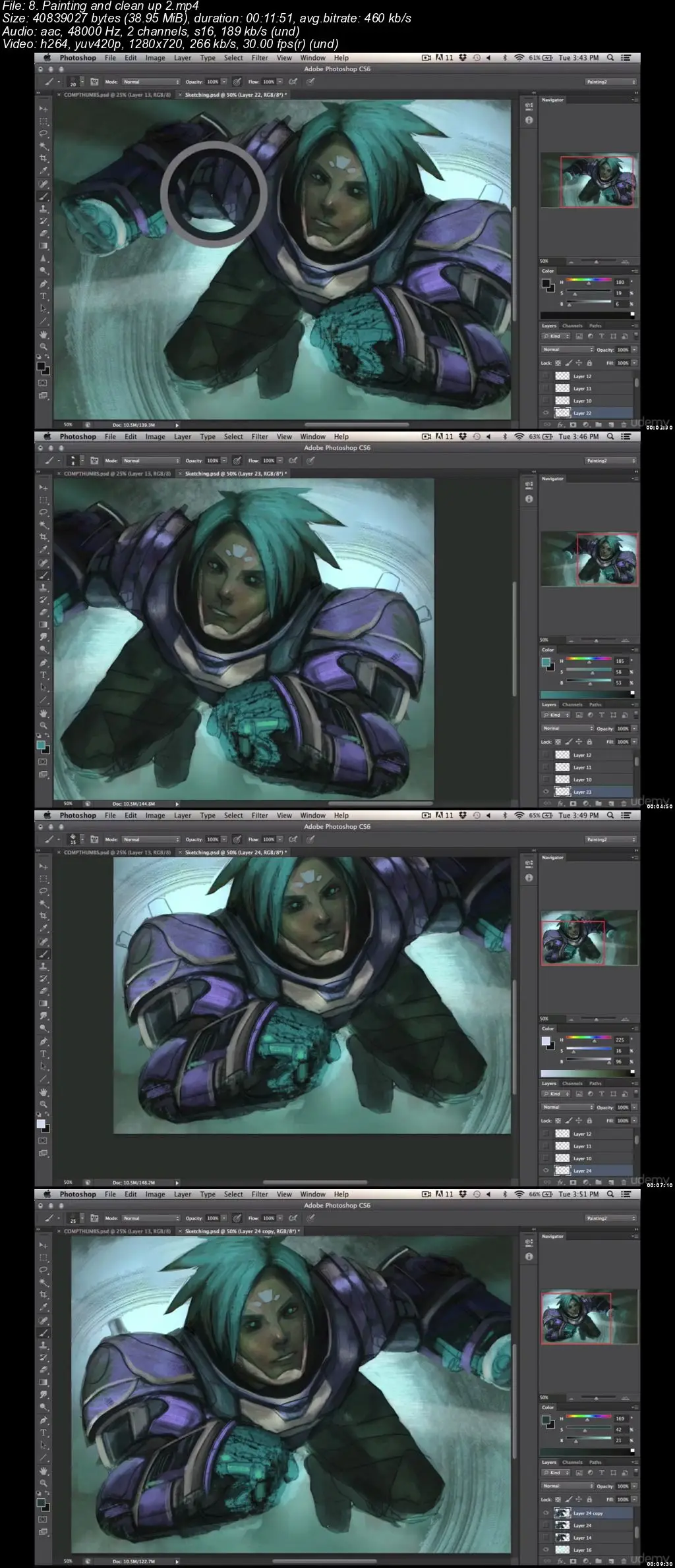Select the Gradient tool in the 3:46 PM frame
Screen dimensions: 675x1568
tap(44, 625)
